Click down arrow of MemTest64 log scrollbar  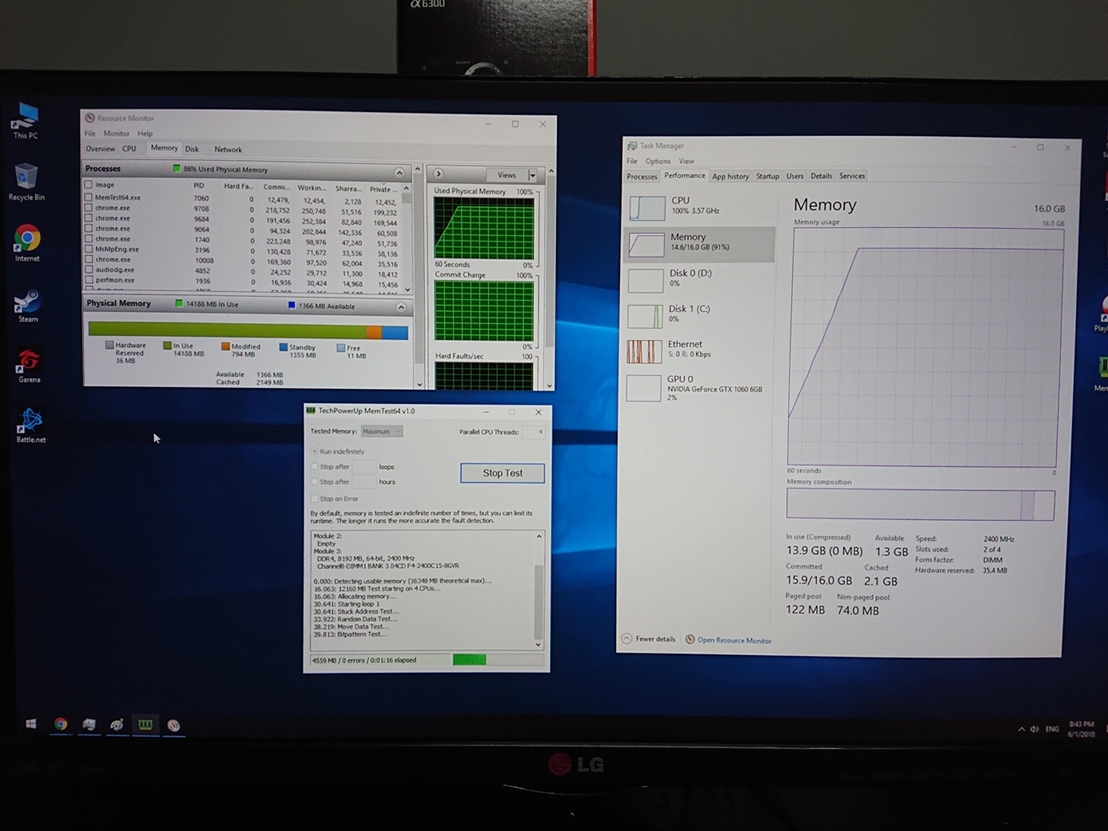538,644
